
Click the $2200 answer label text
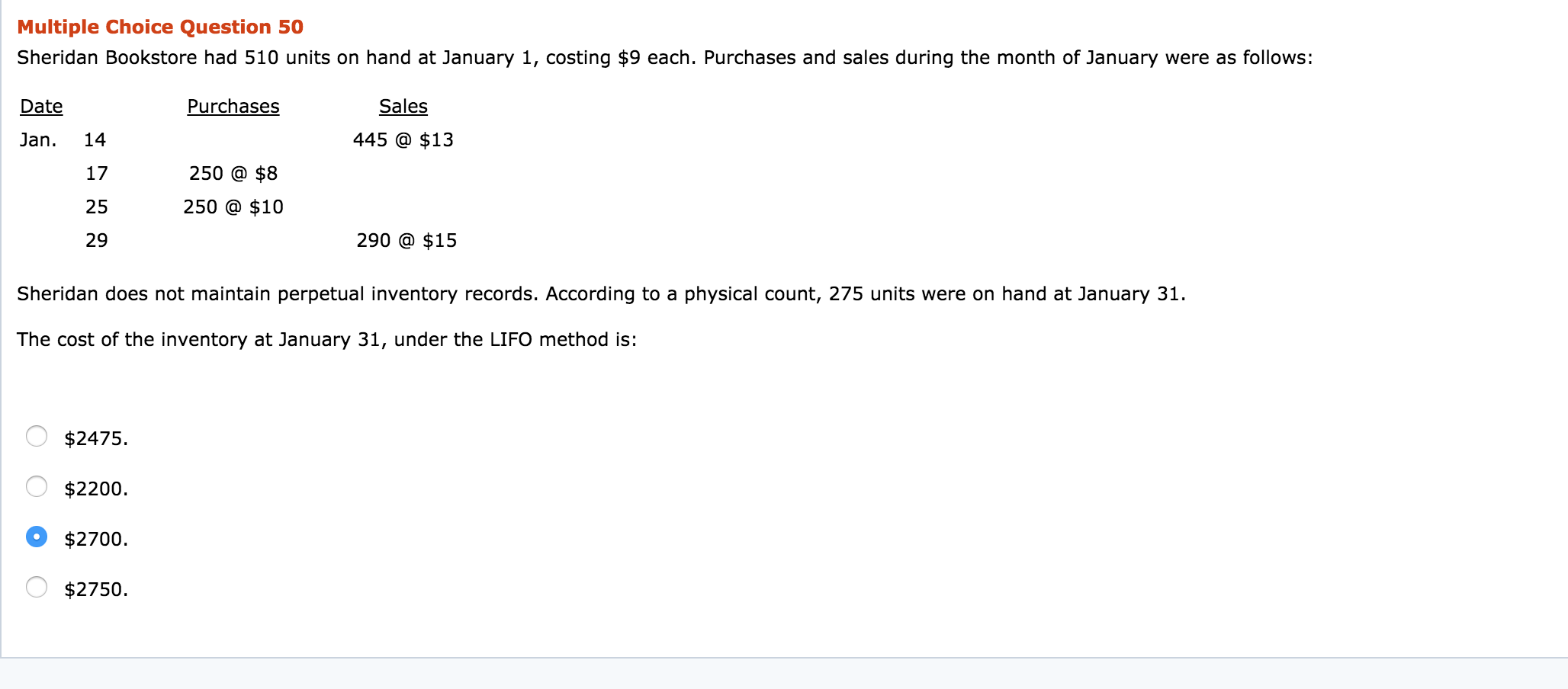[95, 489]
